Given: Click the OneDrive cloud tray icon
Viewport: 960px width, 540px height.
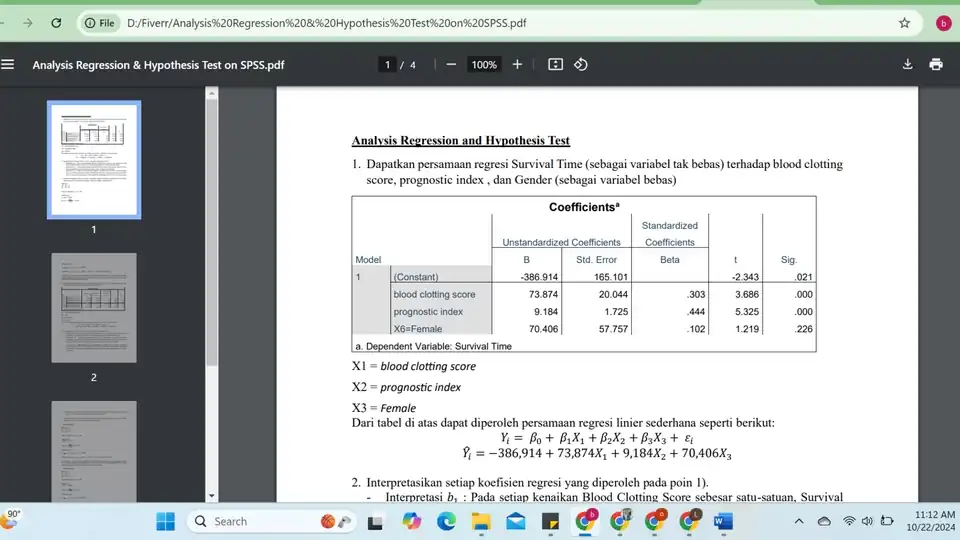Looking at the screenshot, I should pos(824,522).
